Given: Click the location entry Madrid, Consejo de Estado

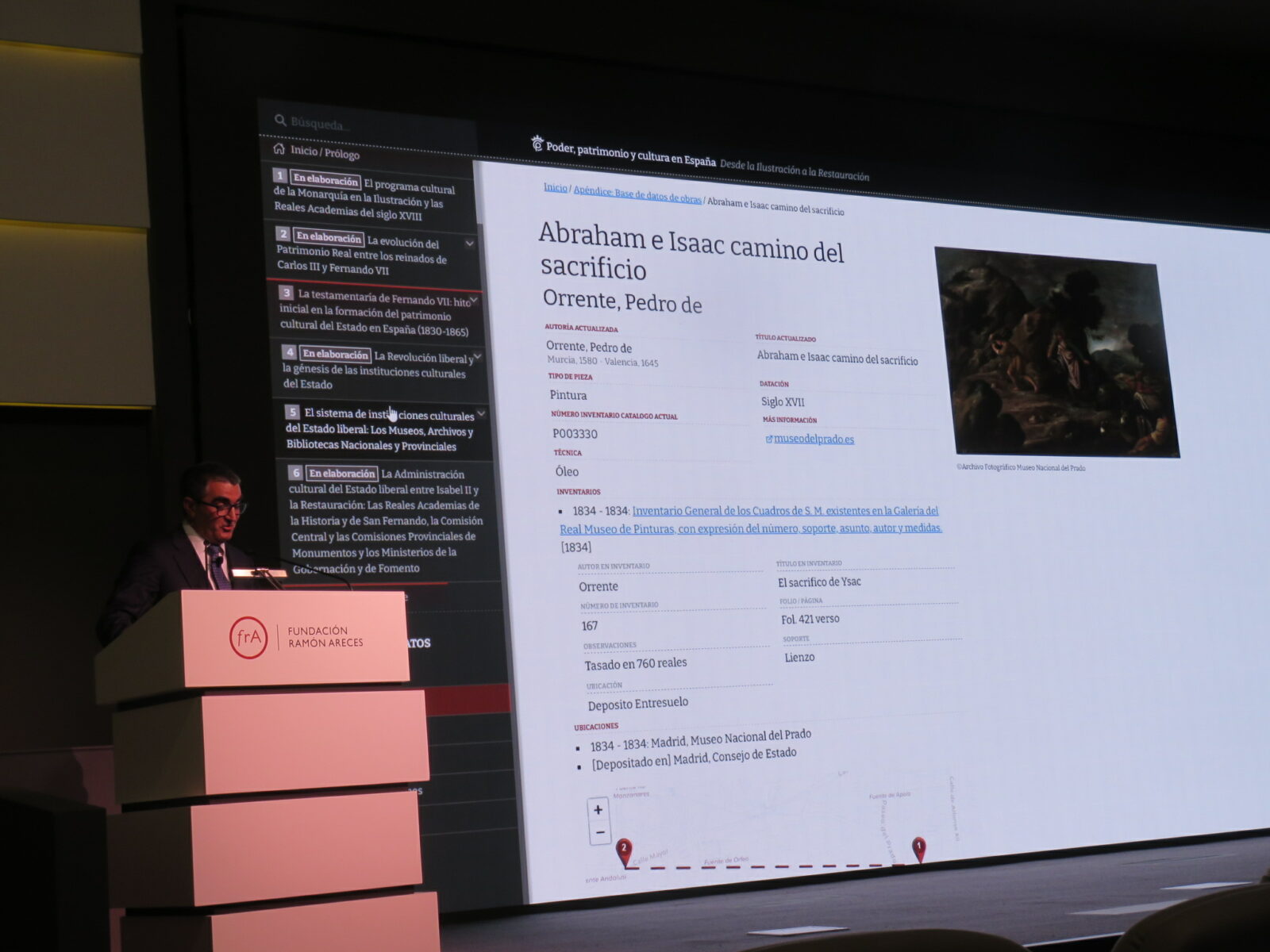Looking at the screenshot, I should pyautogui.click(x=735, y=757).
